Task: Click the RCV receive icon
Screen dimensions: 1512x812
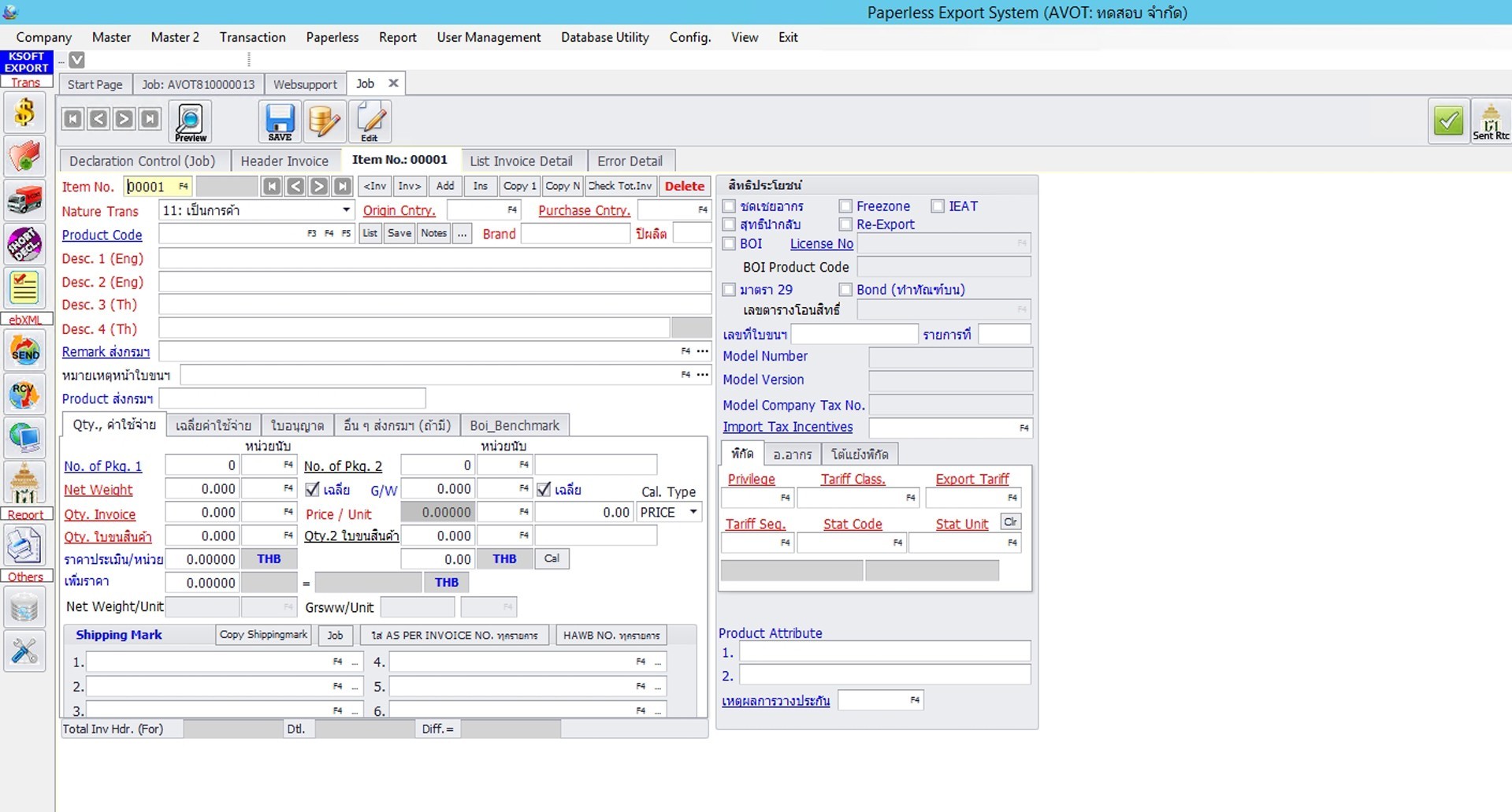Action: pyautogui.click(x=24, y=394)
